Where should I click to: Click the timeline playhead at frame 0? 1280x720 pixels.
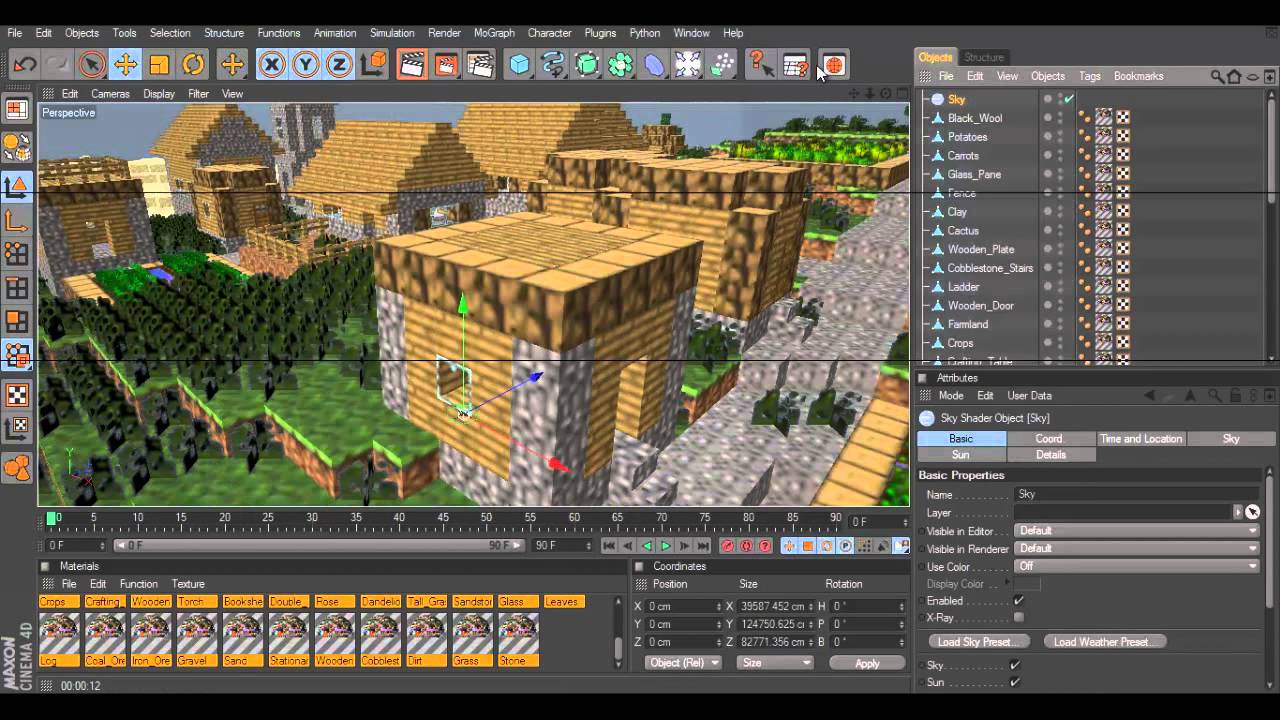point(52,518)
